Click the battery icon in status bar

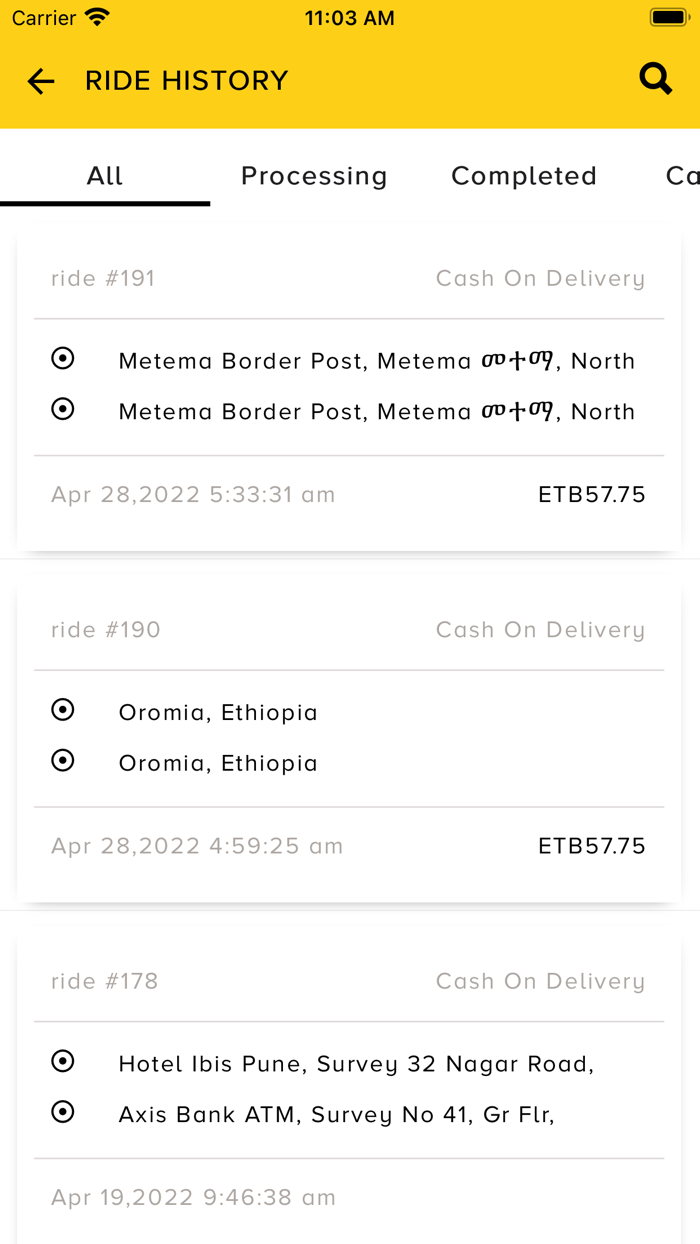pos(667,17)
